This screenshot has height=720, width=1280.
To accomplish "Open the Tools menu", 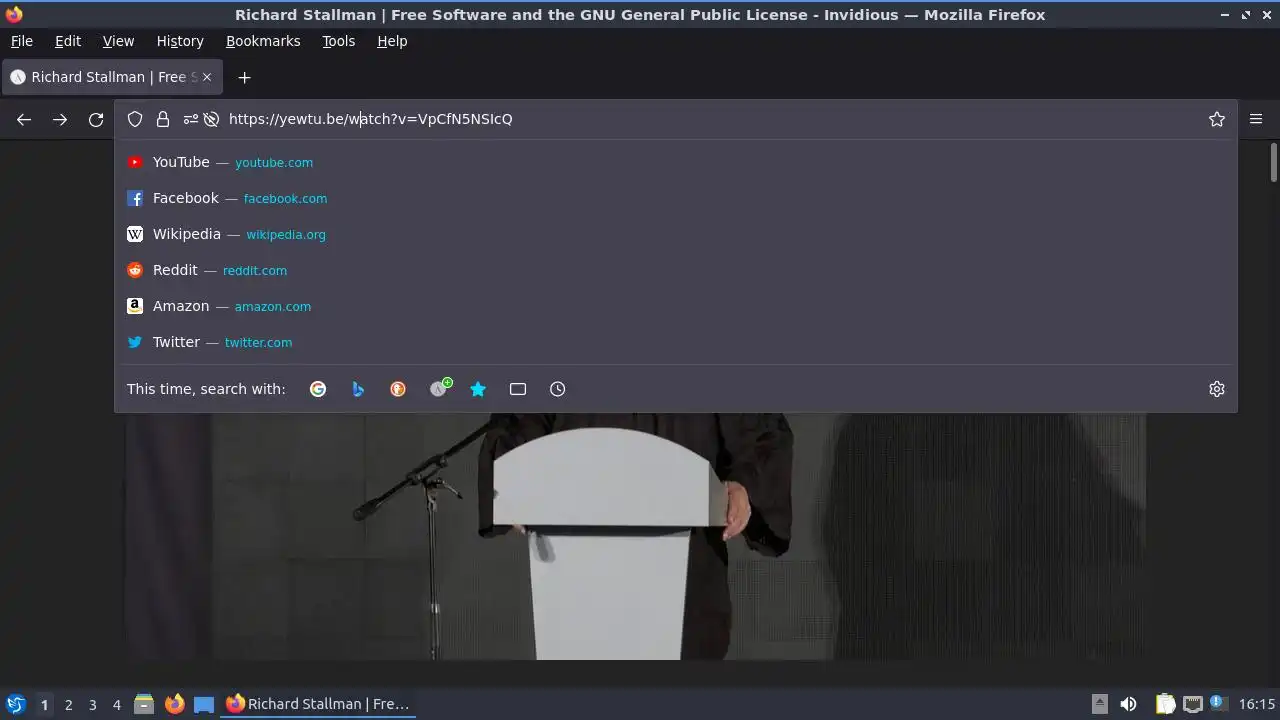I will coord(338,41).
